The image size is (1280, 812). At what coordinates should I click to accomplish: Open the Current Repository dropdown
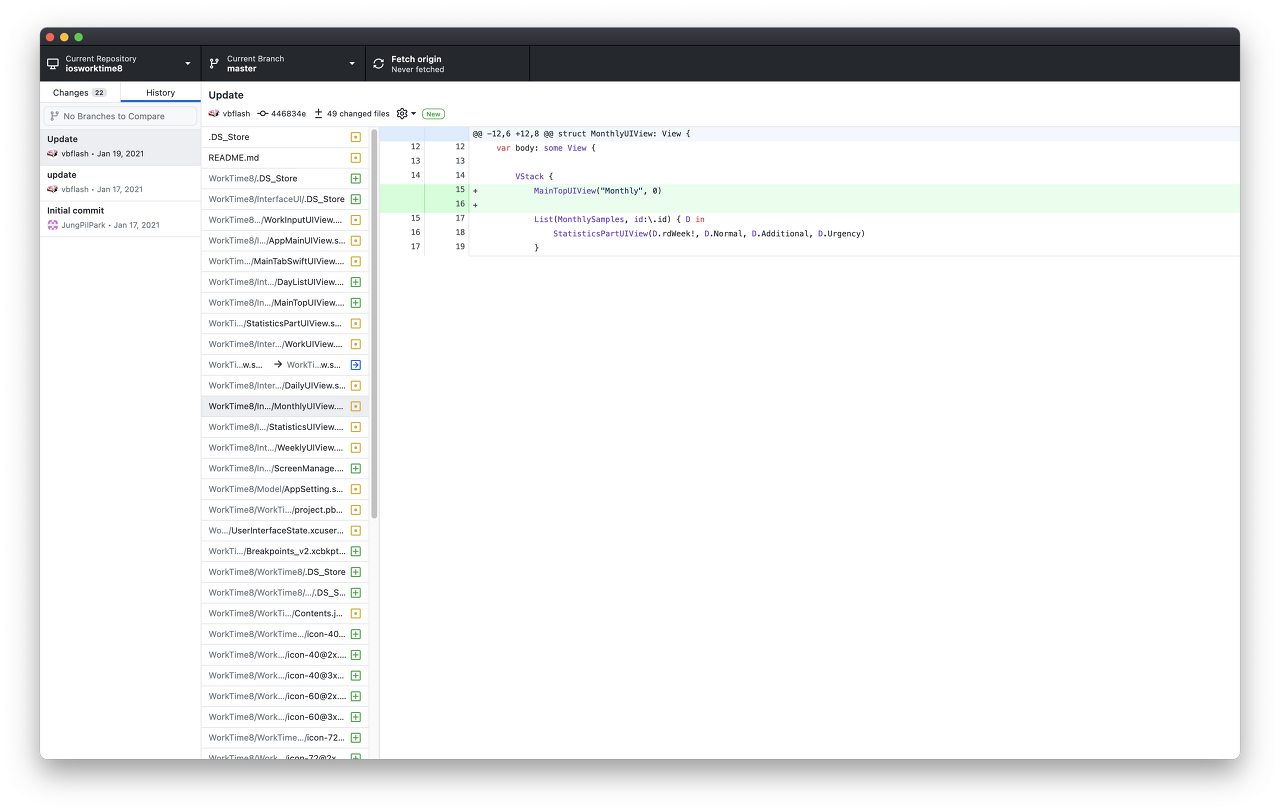point(120,64)
